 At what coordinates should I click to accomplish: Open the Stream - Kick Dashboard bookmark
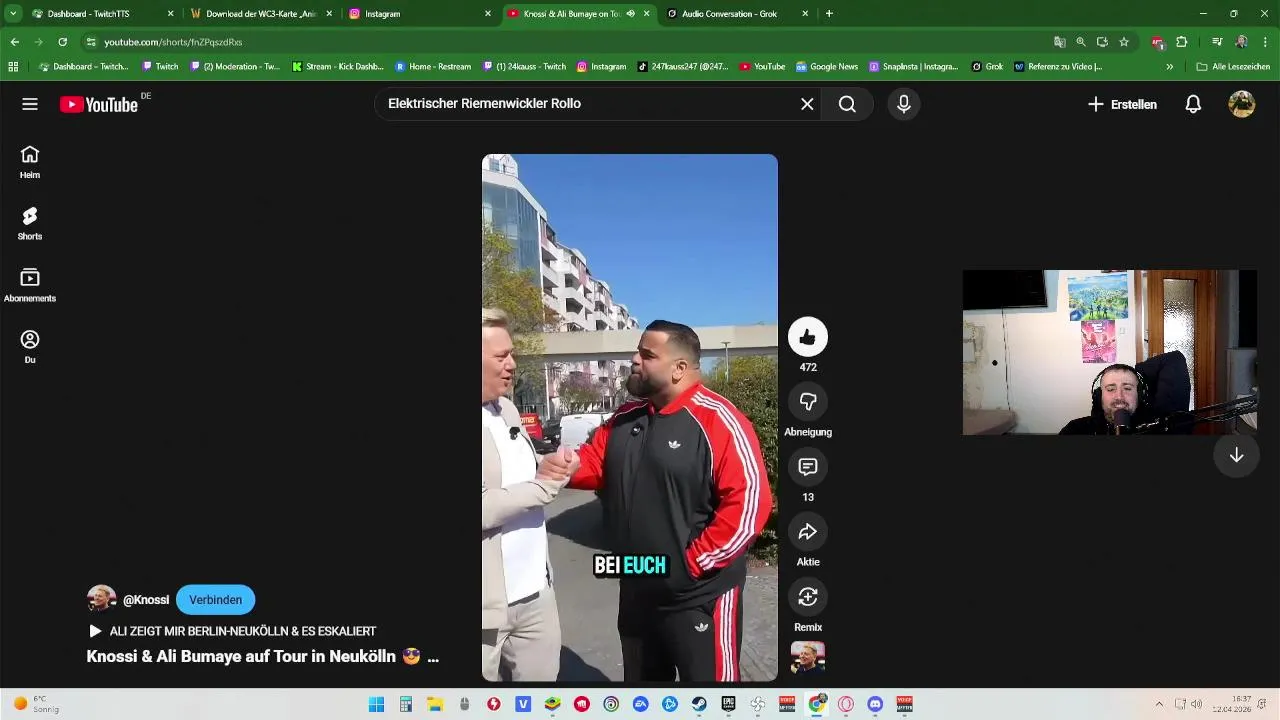(338, 67)
